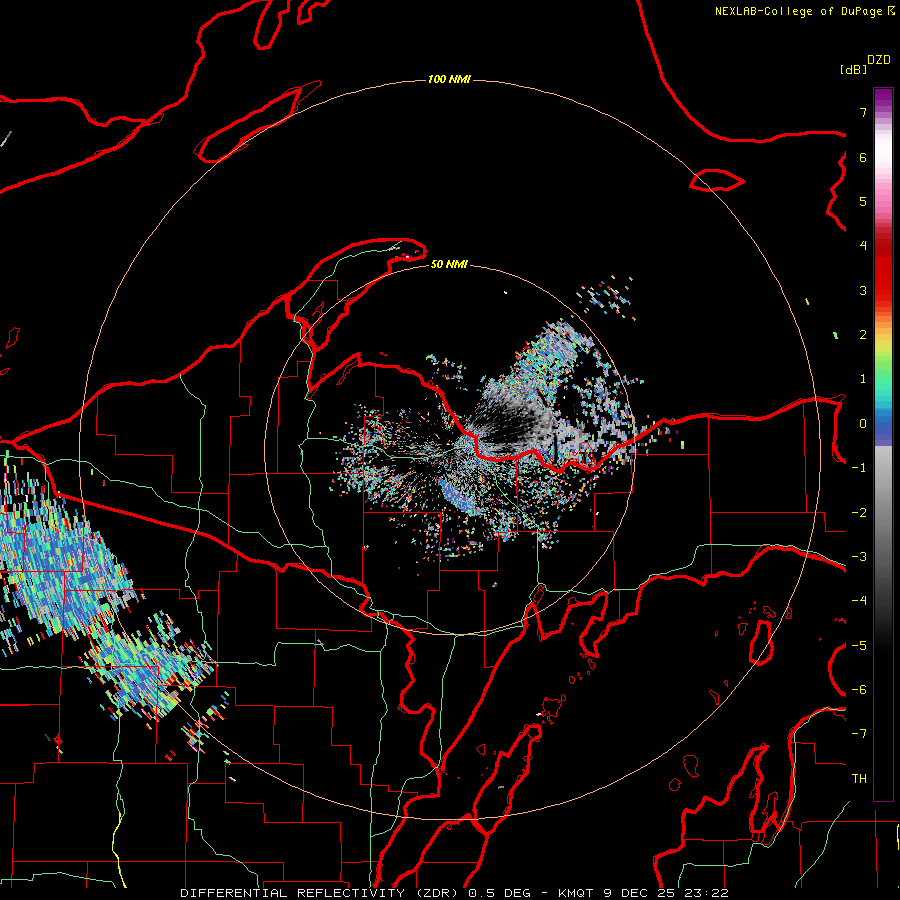This screenshot has height=900, width=900.
Task: Click the "-1" tick label on the color scale
Action: 859,468
